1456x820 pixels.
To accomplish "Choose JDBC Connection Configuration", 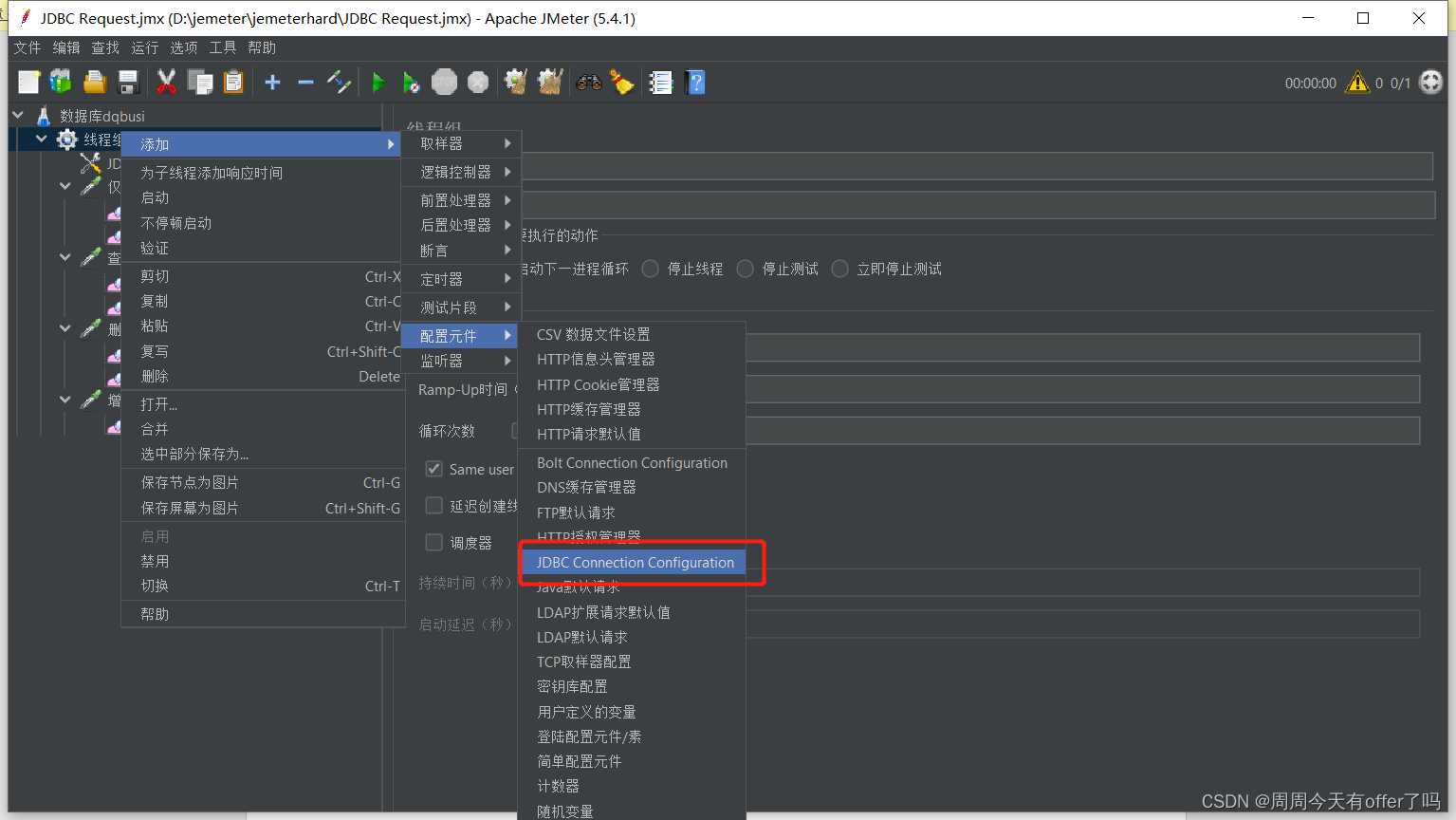I will [634, 563].
